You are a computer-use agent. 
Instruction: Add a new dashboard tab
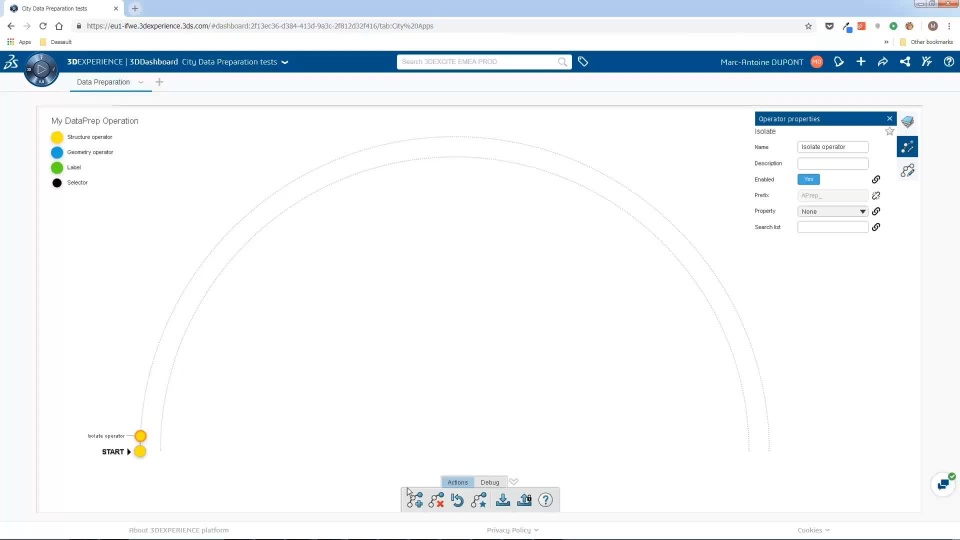[159, 82]
